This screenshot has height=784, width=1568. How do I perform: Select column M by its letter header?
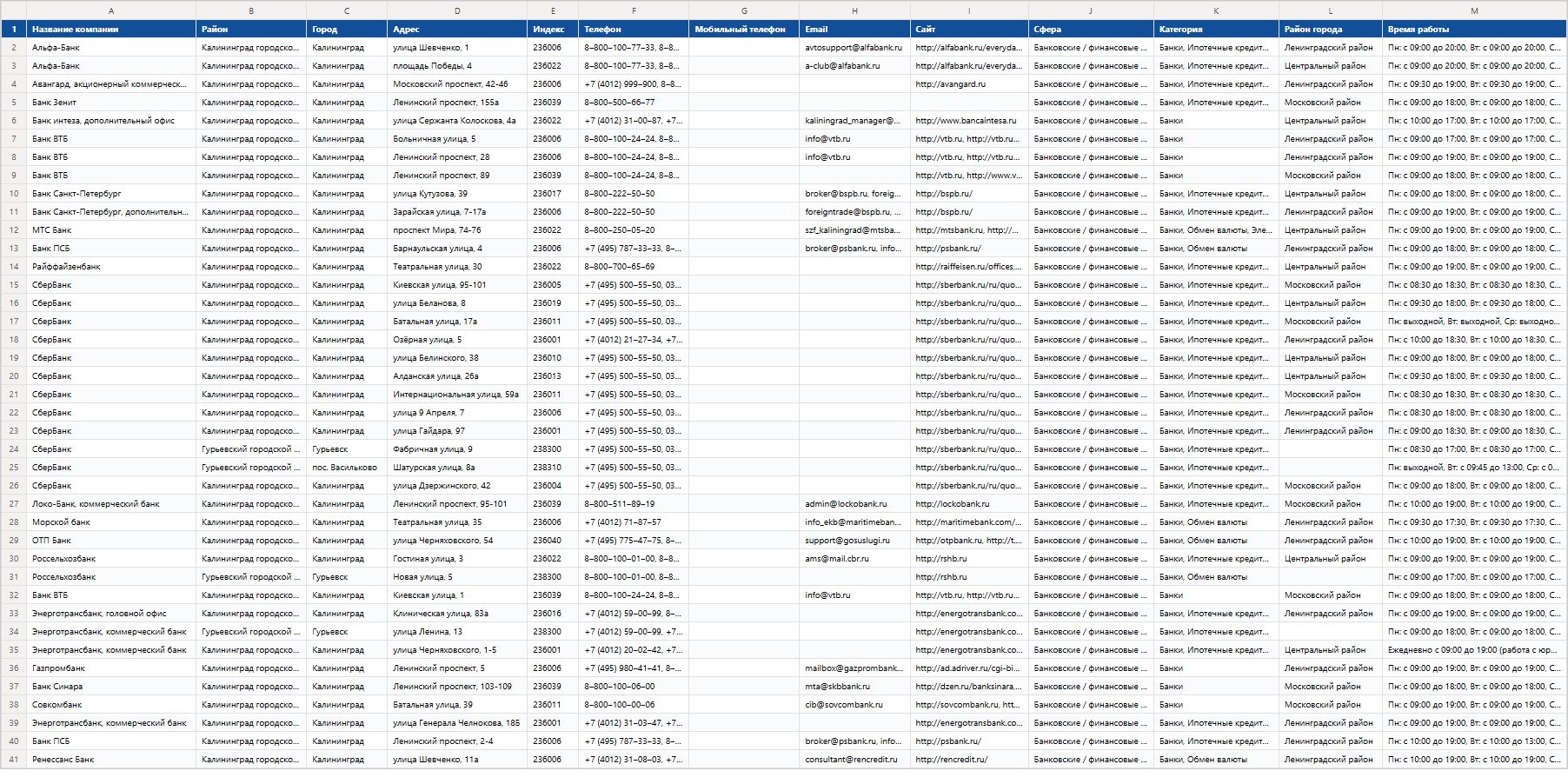click(x=1474, y=10)
